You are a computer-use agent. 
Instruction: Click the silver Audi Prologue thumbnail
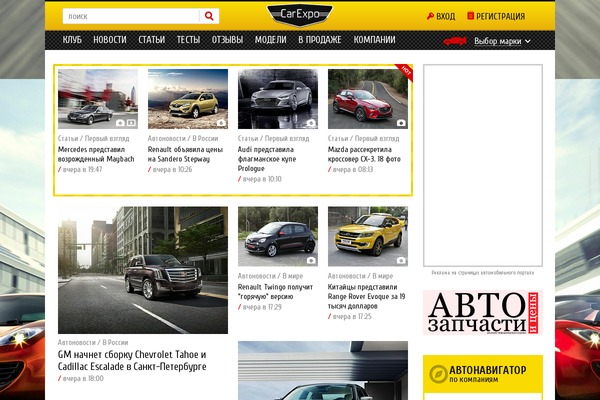[x=278, y=99]
